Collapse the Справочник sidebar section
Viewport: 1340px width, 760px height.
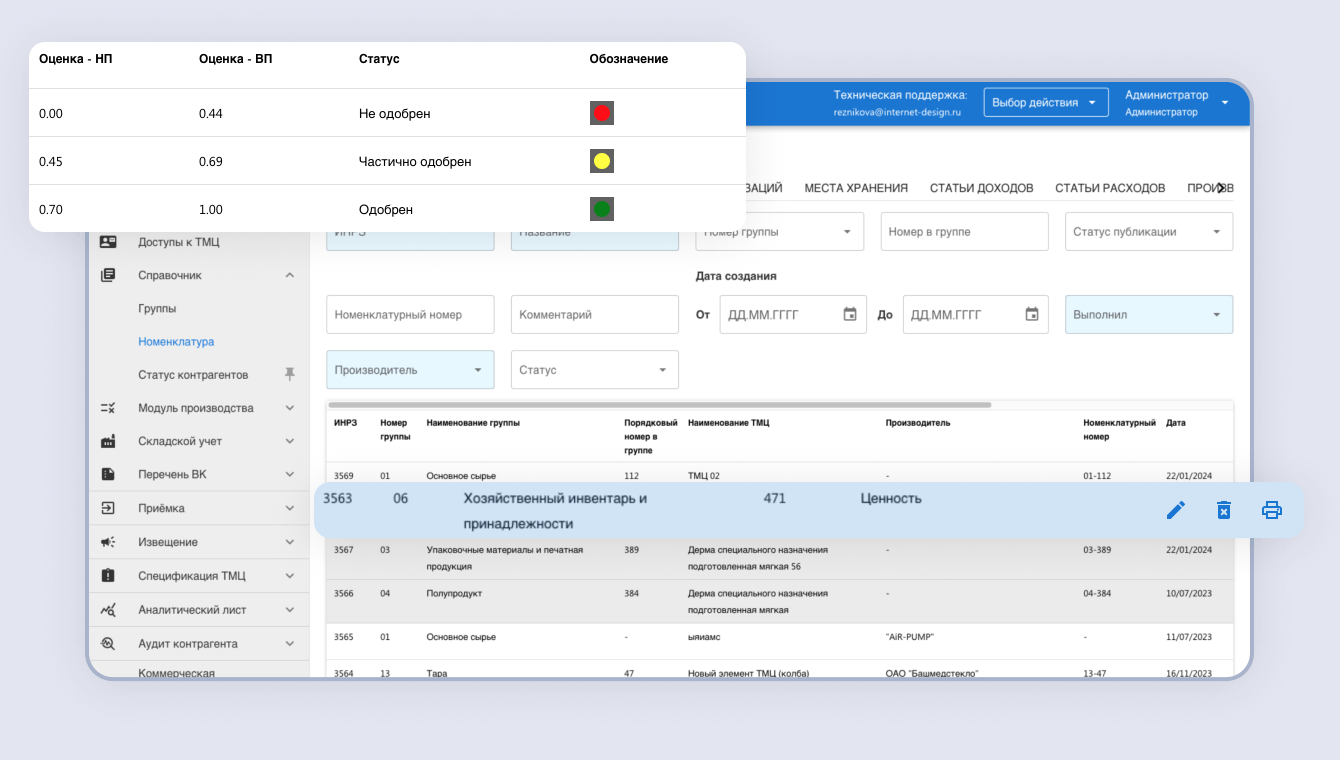pos(289,275)
